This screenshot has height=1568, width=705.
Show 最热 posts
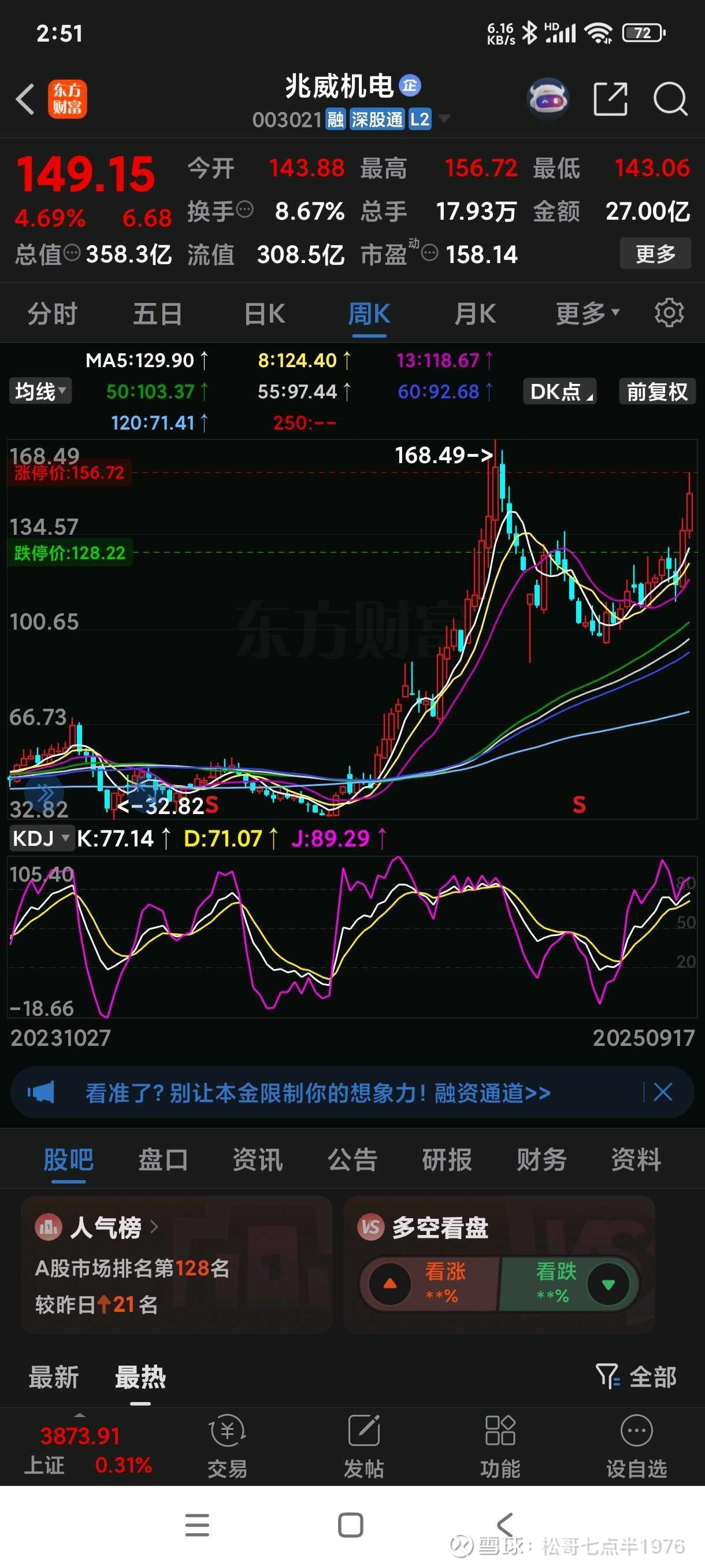point(140,1377)
